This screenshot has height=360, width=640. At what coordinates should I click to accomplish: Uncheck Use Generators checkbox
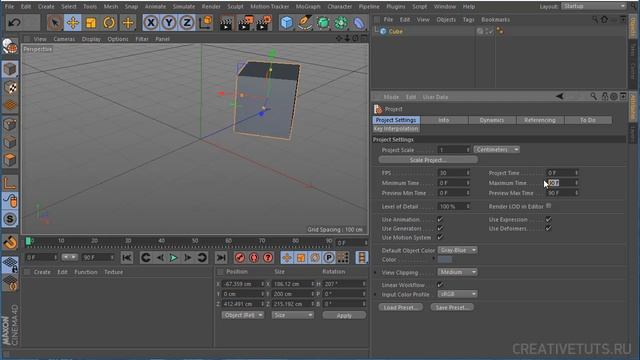tap(440, 228)
